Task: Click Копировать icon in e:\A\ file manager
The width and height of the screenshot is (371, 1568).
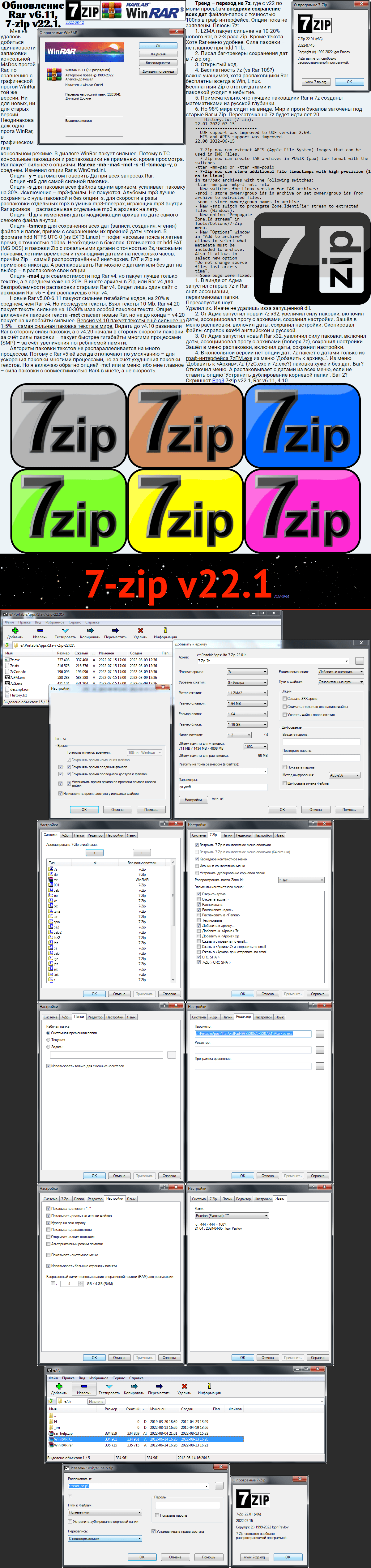Action: click(134, 1386)
